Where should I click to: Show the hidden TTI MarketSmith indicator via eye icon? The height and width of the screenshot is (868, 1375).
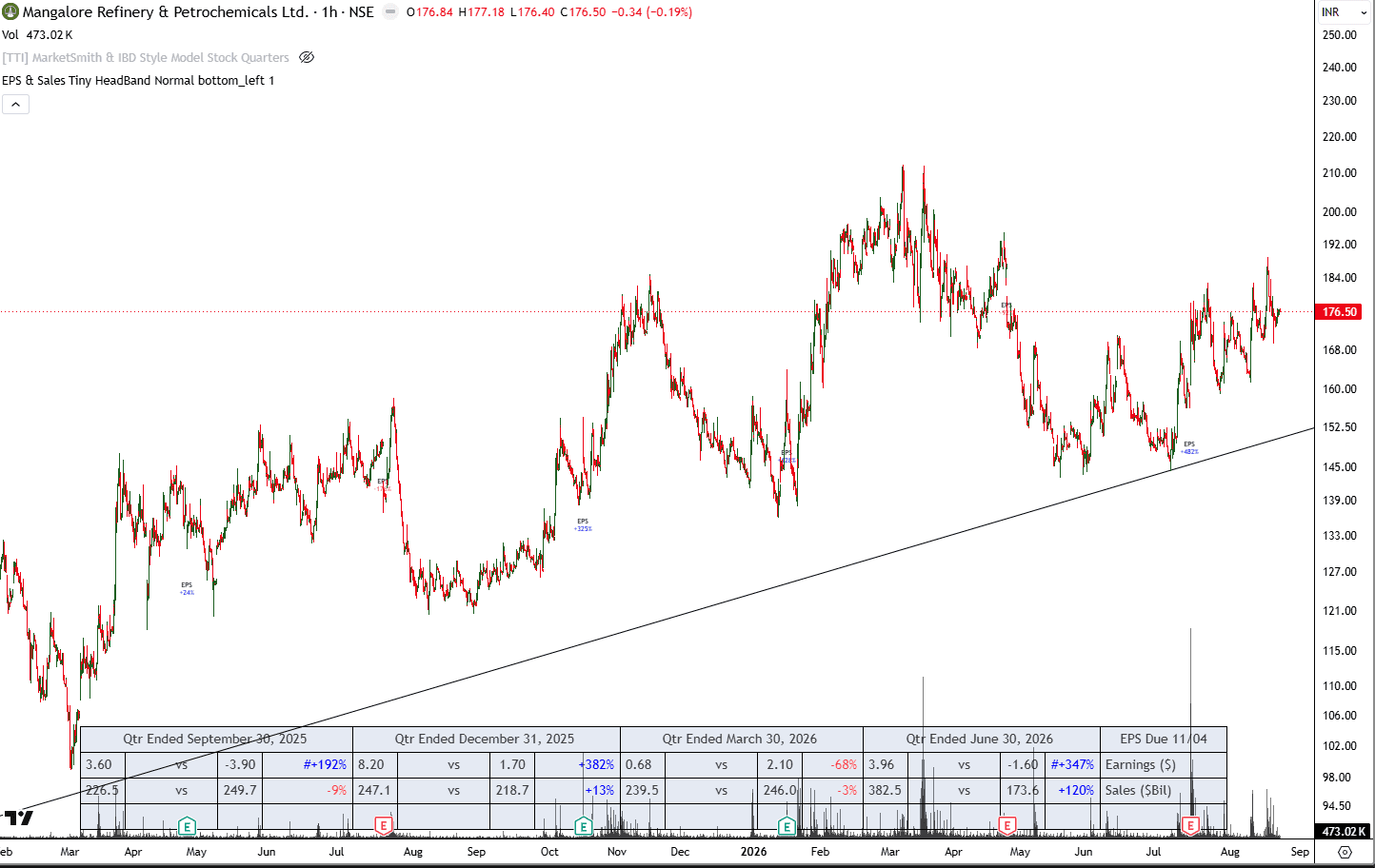(x=307, y=57)
